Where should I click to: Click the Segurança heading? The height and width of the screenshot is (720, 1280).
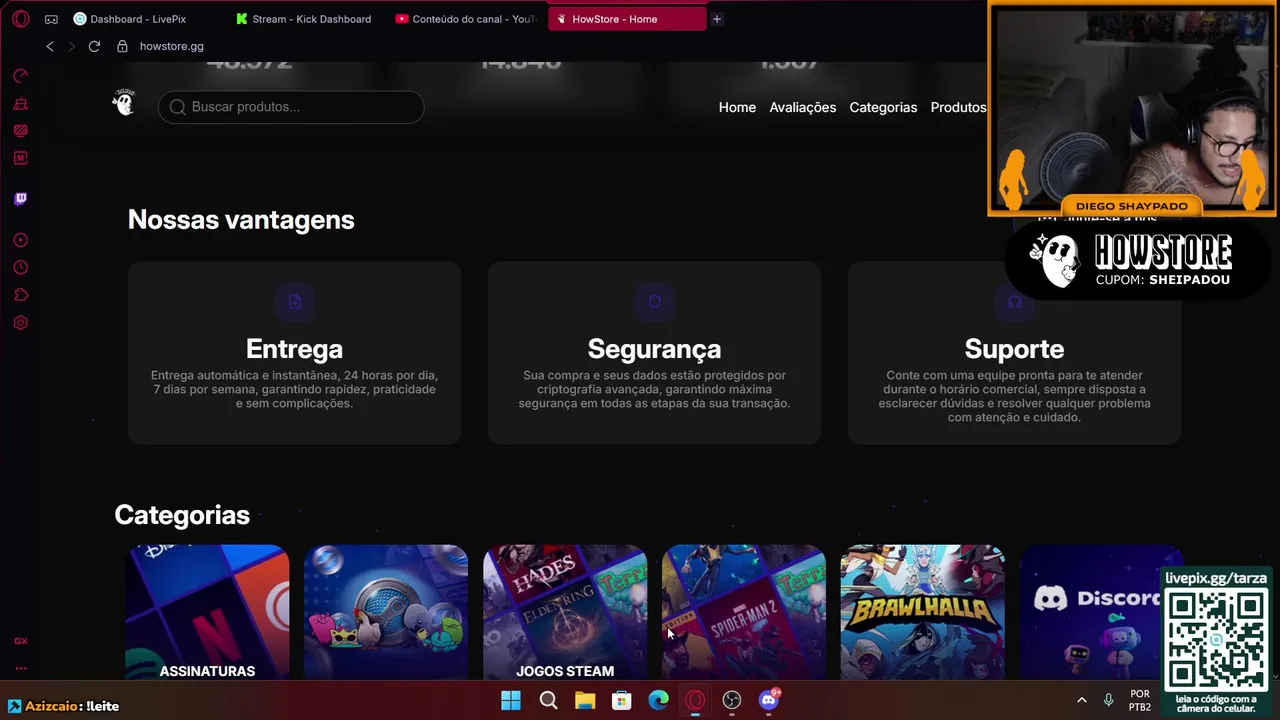tap(654, 348)
